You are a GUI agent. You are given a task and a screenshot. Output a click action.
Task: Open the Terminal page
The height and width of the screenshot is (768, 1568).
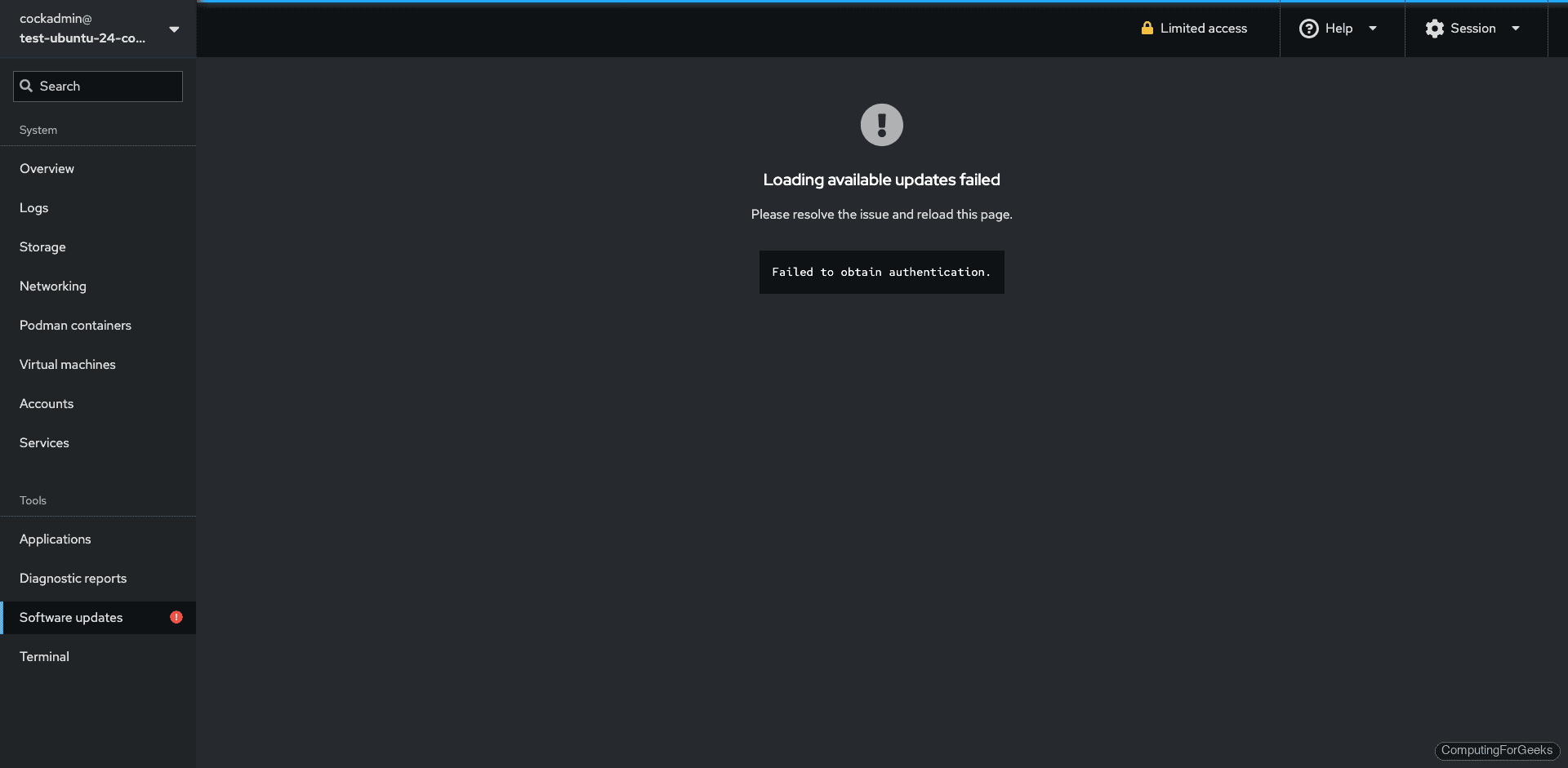coord(43,656)
